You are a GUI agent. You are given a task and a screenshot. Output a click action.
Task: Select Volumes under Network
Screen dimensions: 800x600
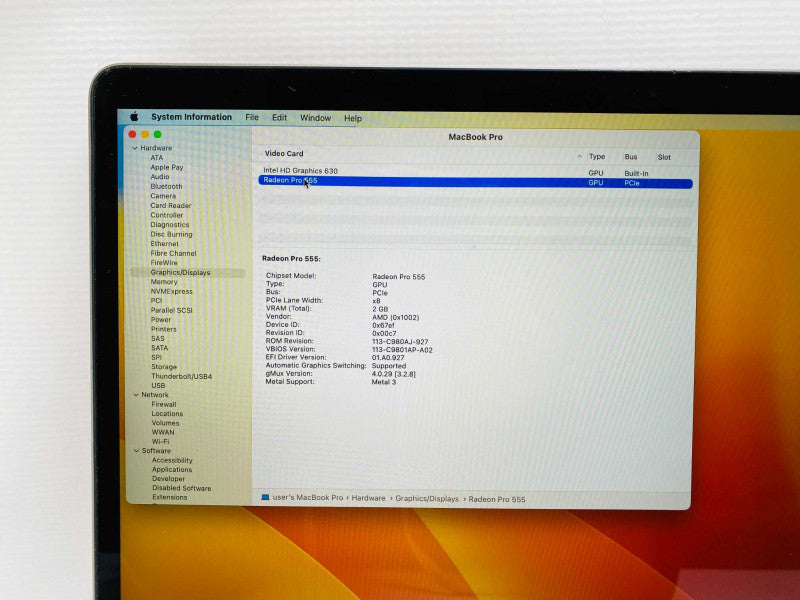pos(165,423)
